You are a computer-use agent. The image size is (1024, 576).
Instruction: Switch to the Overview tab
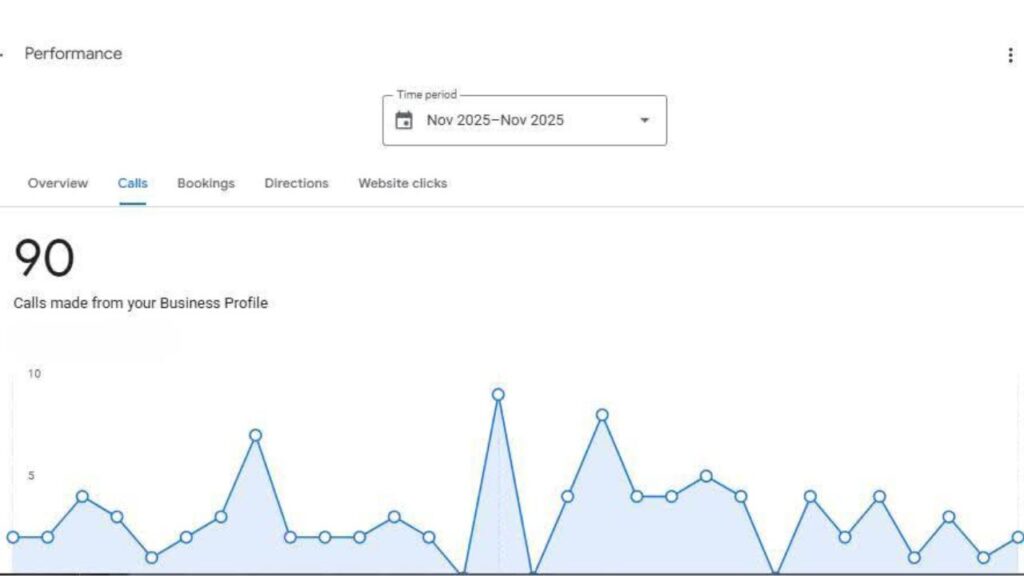[58, 183]
